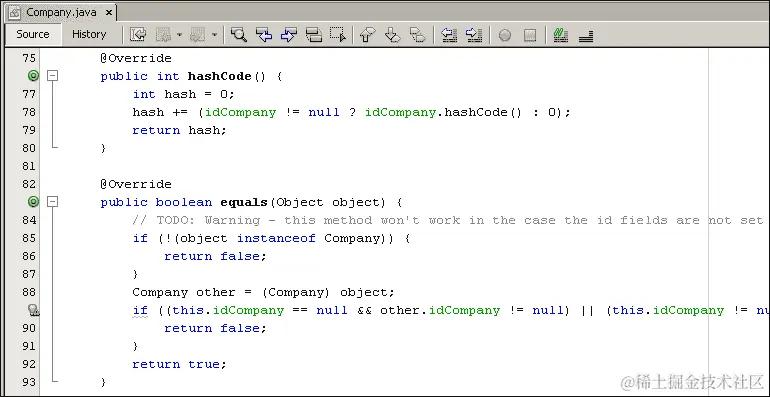
Task: Select the Company.java editor tab
Action: click(61, 12)
